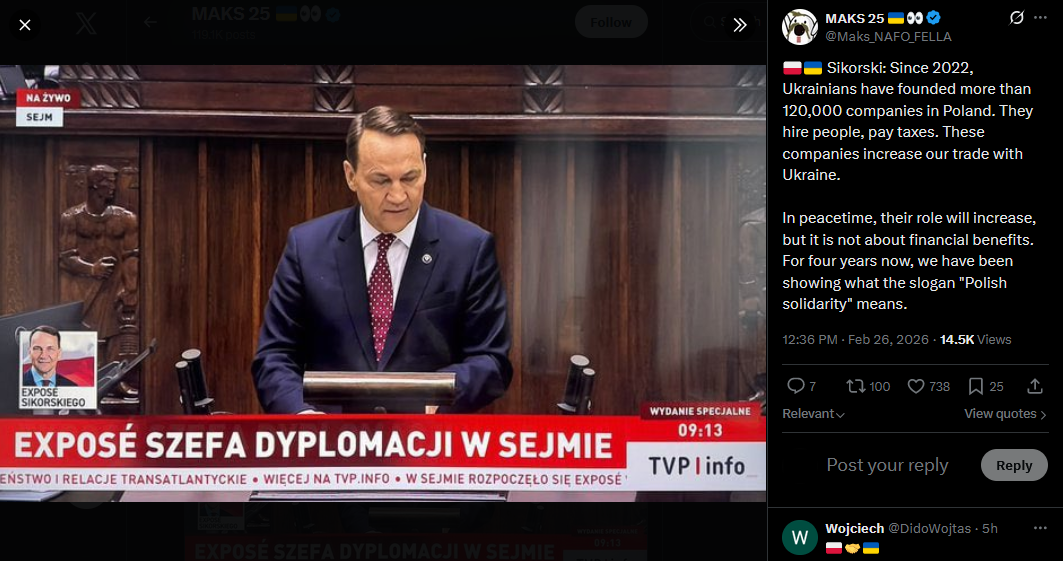
Task: Click @DidoWojtas handle
Action: [929, 528]
